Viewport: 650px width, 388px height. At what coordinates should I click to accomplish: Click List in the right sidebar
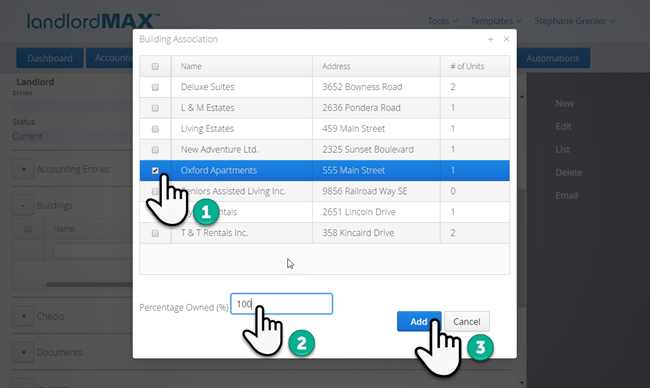[563, 149]
